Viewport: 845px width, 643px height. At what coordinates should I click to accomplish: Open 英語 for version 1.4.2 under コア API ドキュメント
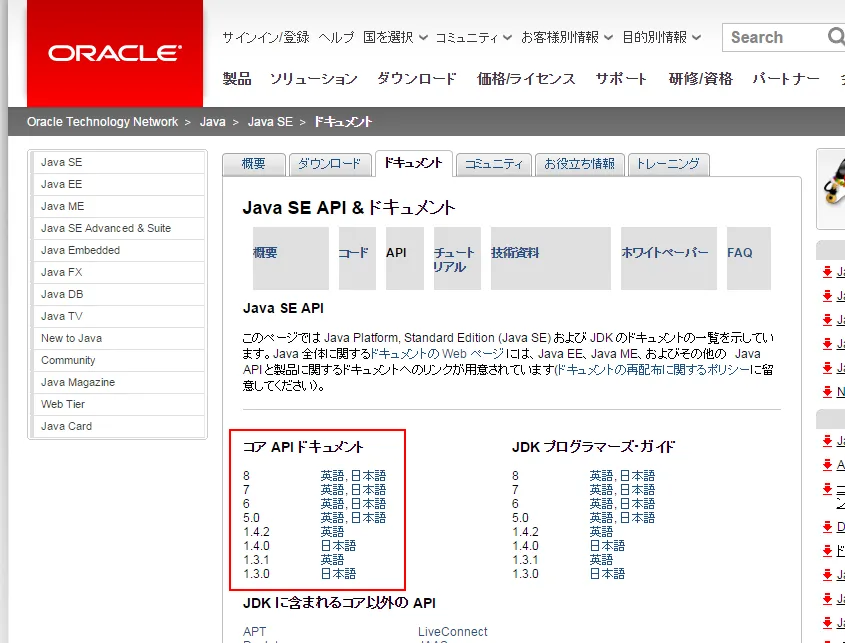(333, 532)
